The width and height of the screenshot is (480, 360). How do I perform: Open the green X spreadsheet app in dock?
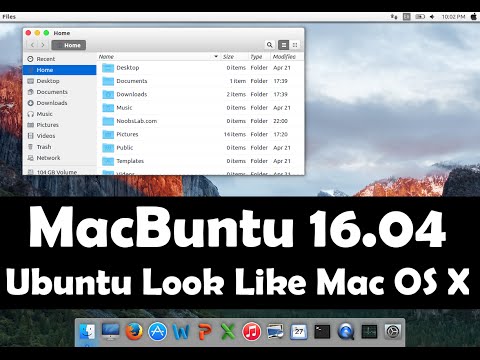228,332
